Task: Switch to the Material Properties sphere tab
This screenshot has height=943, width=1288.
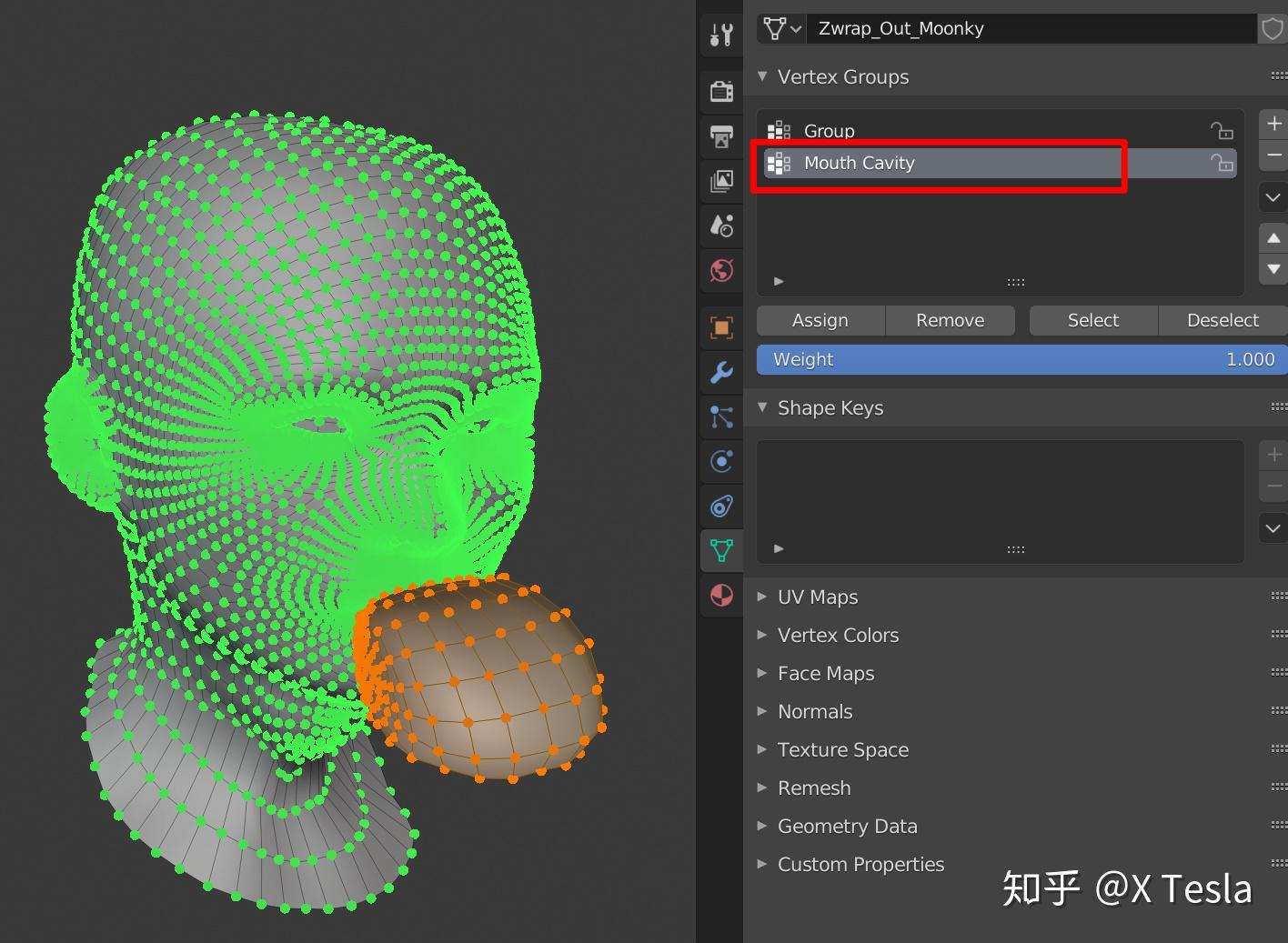Action: pos(721,596)
